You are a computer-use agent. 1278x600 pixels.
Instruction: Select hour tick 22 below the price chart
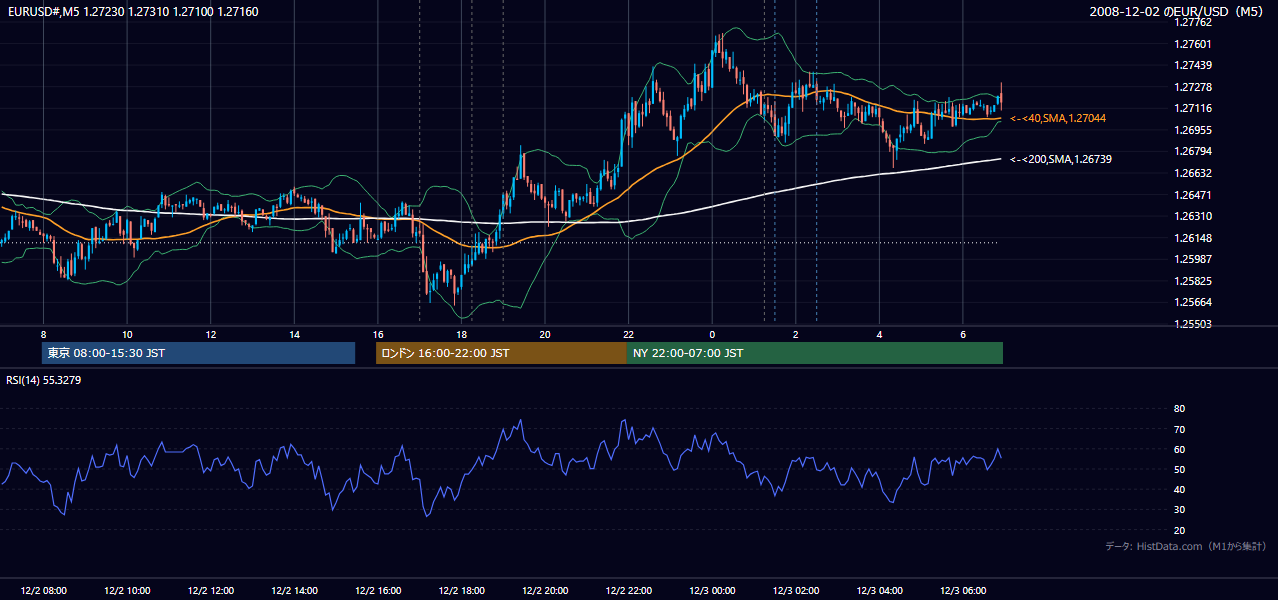[628, 334]
